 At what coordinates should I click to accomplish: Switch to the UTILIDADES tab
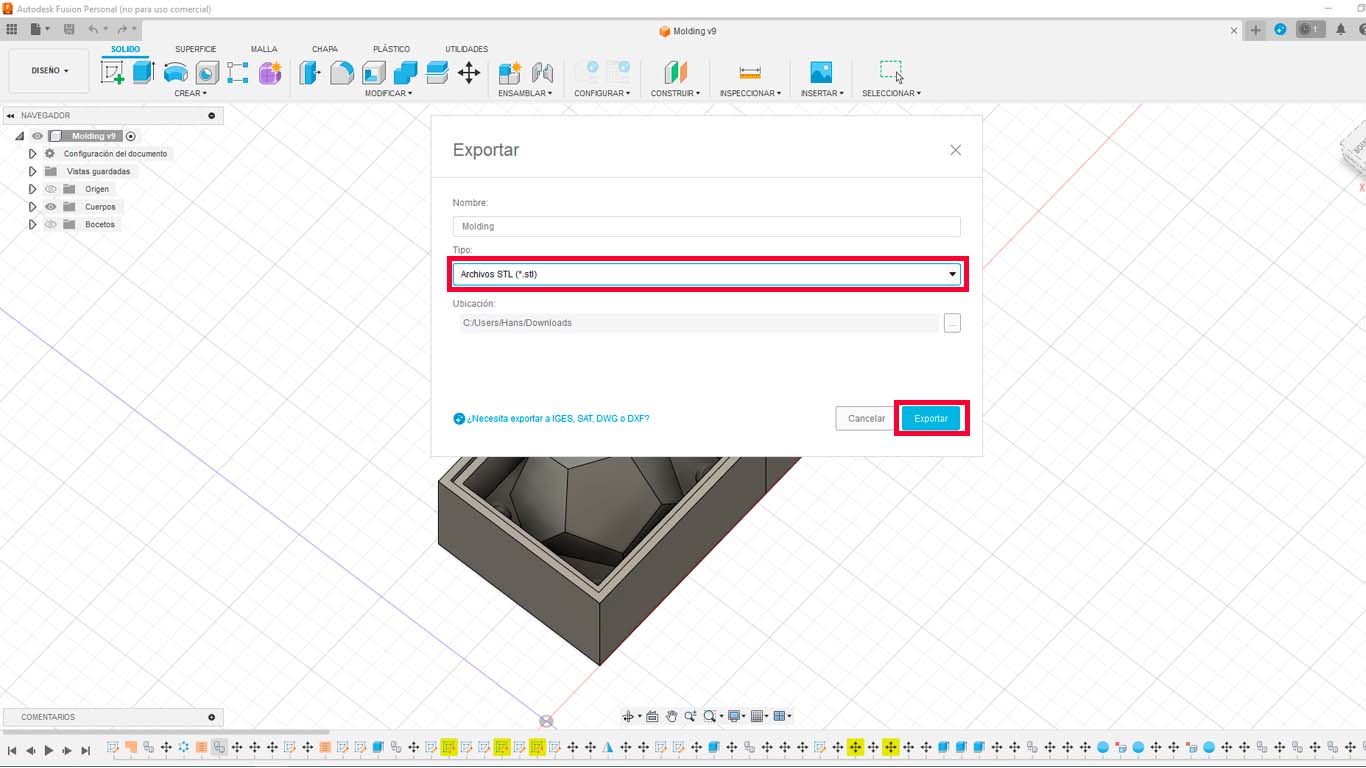(467, 49)
